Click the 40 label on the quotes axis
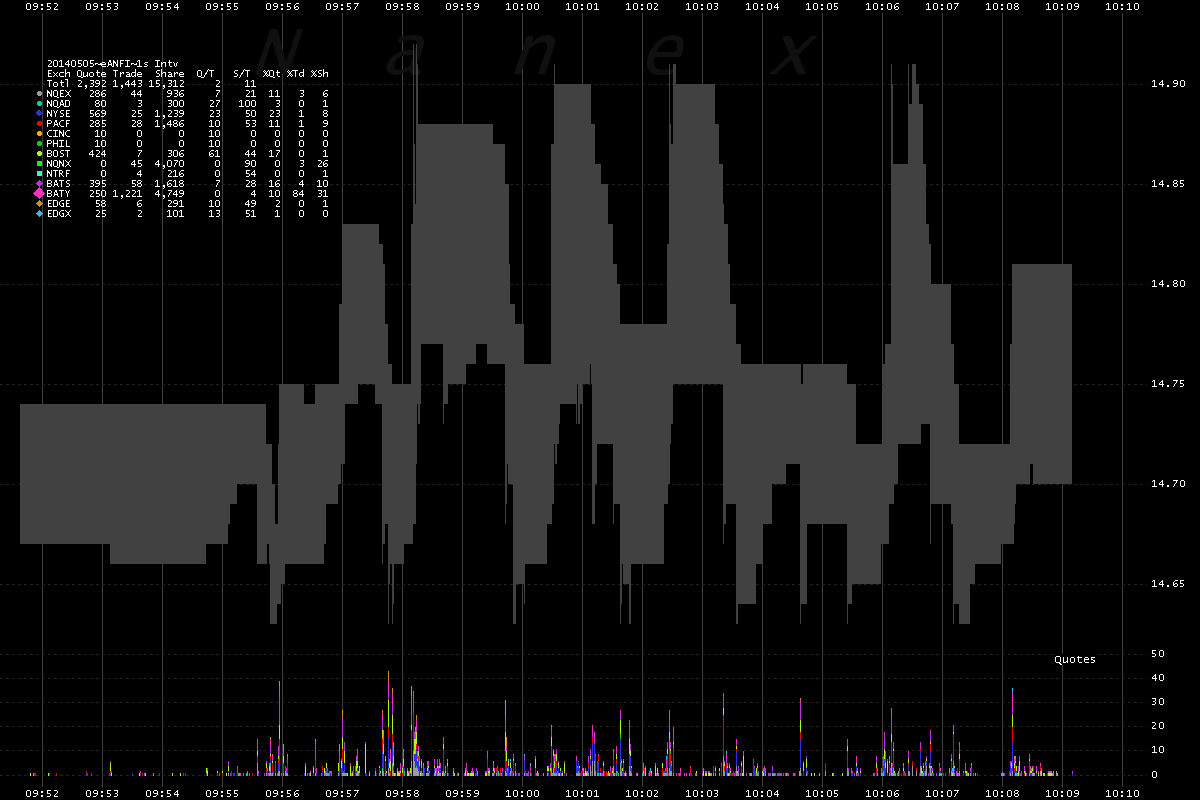The width and height of the screenshot is (1200, 800). point(1158,677)
